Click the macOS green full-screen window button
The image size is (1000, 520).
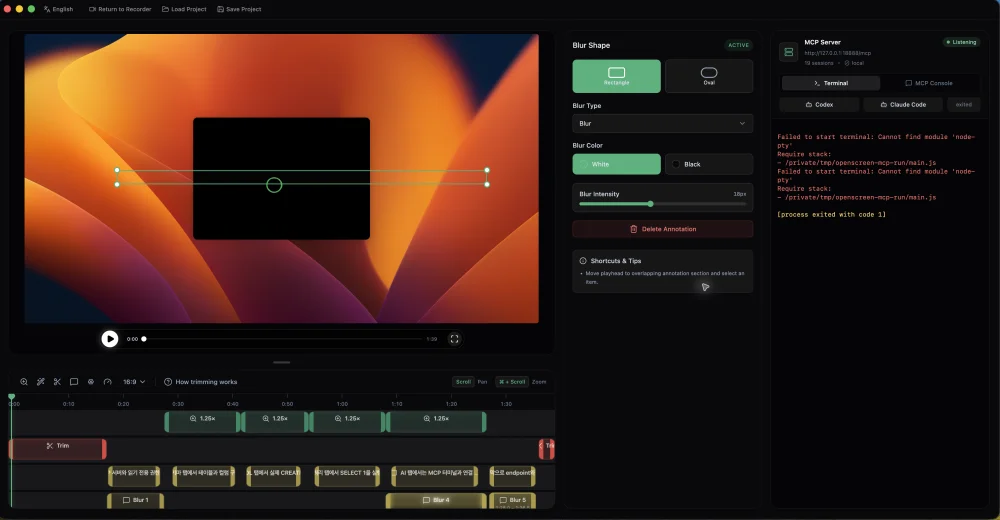pos(31,9)
